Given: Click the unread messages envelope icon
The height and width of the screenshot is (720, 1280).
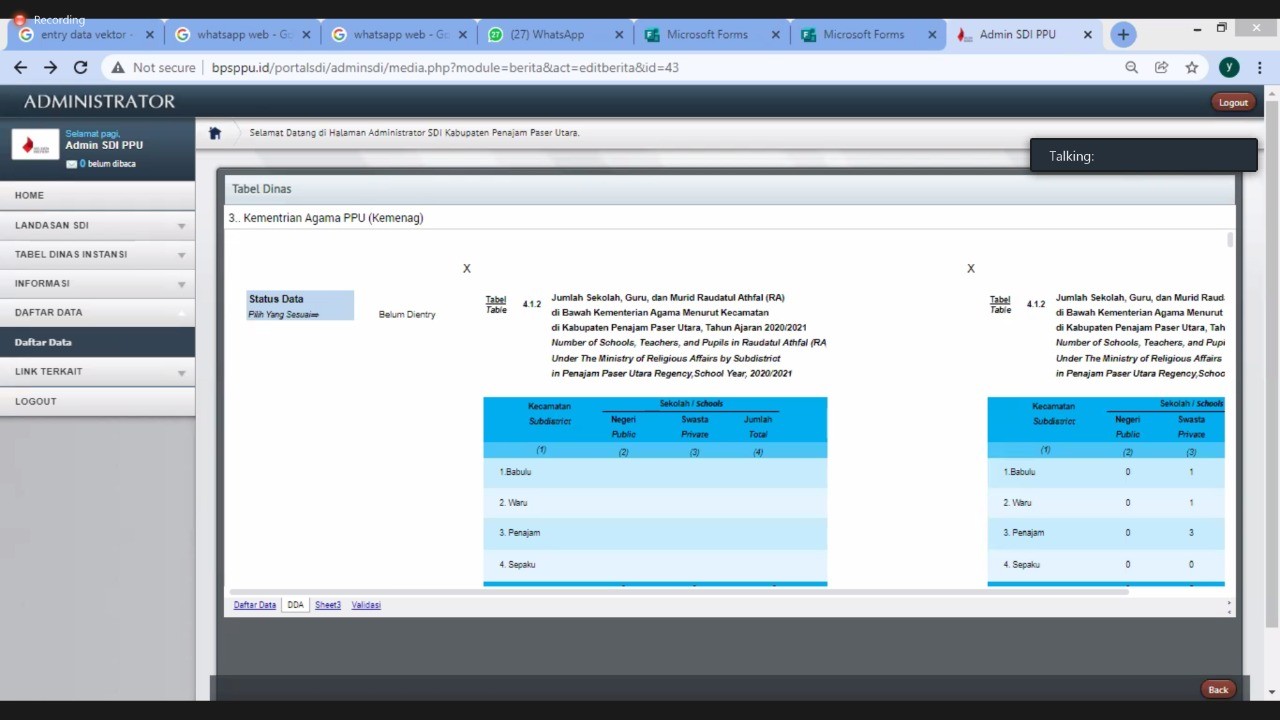Looking at the screenshot, I should point(71,164).
